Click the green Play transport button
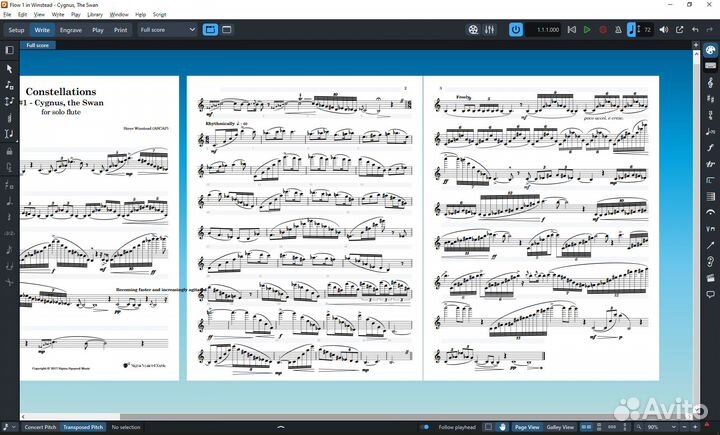The image size is (720, 435). click(x=586, y=30)
